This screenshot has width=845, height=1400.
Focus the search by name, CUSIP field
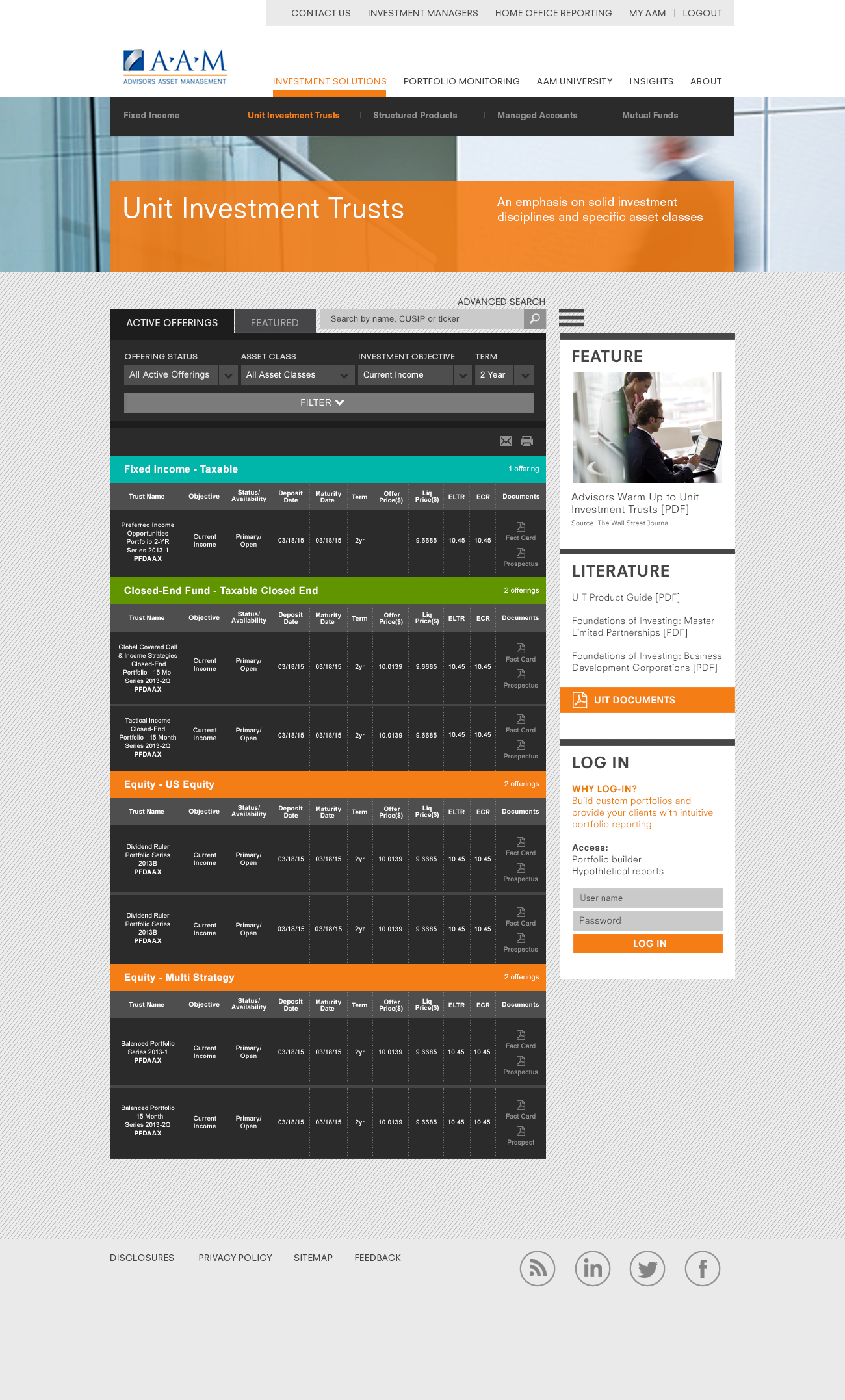(422, 318)
